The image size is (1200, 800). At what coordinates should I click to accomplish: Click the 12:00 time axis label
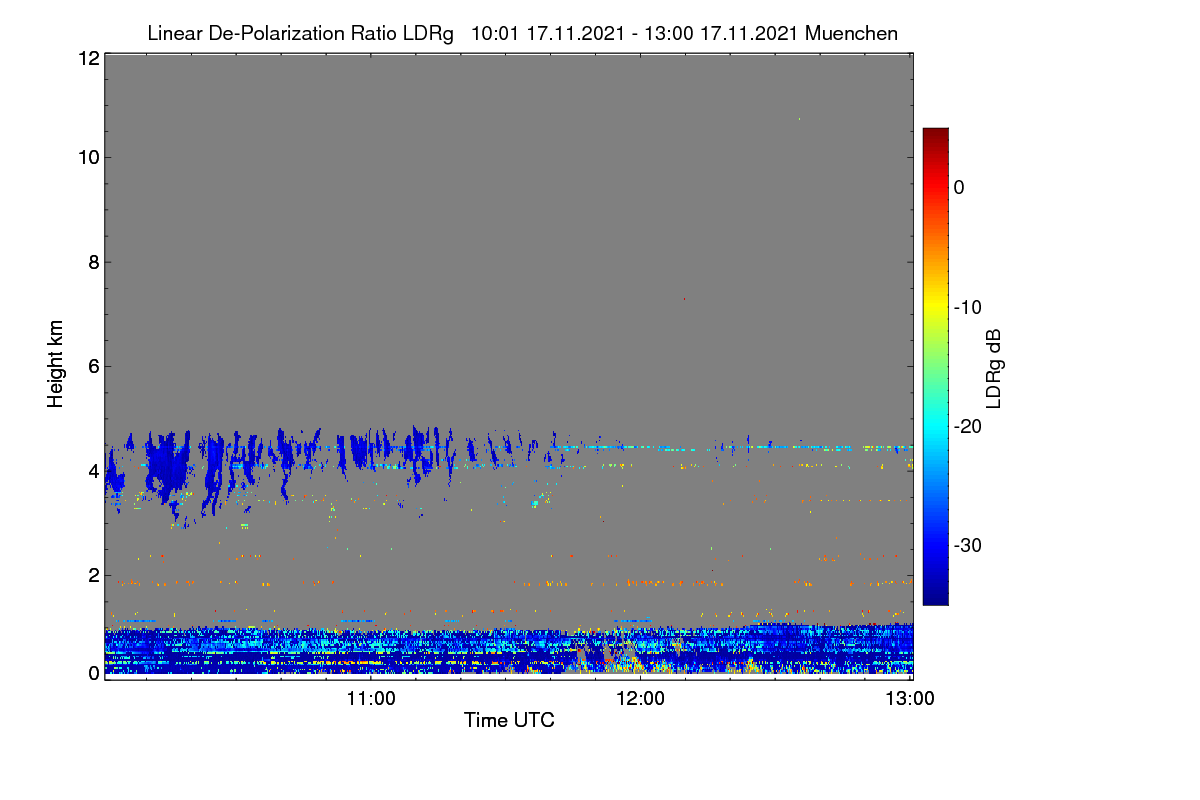(640, 698)
